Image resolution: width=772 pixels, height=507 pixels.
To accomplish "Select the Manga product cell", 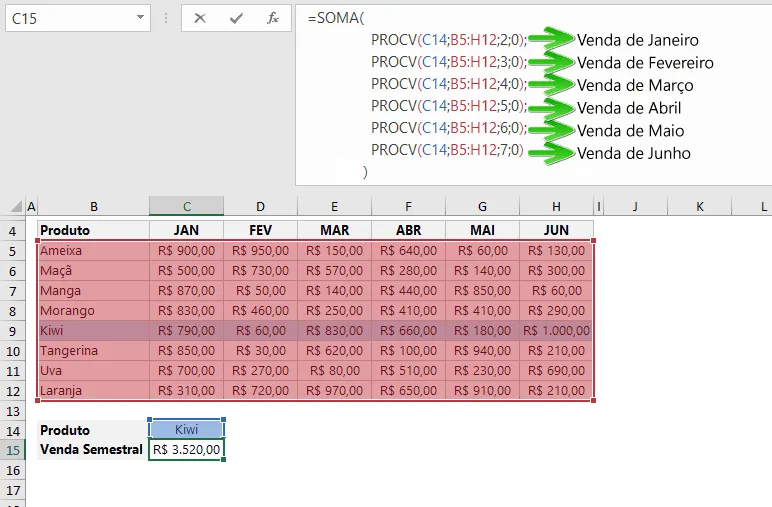I will coord(93,291).
